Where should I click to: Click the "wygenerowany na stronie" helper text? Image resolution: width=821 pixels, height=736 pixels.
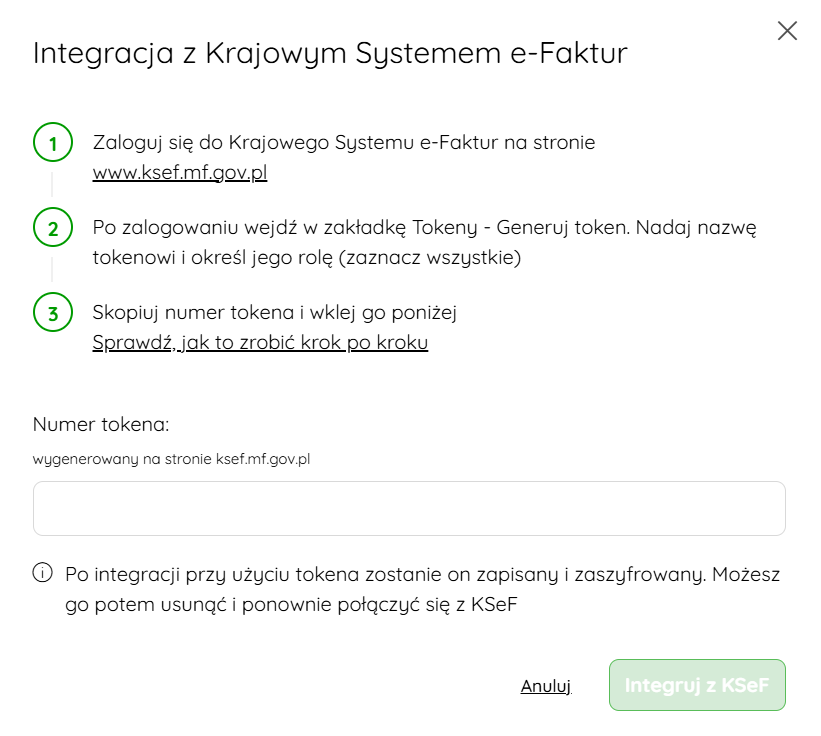(185, 460)
